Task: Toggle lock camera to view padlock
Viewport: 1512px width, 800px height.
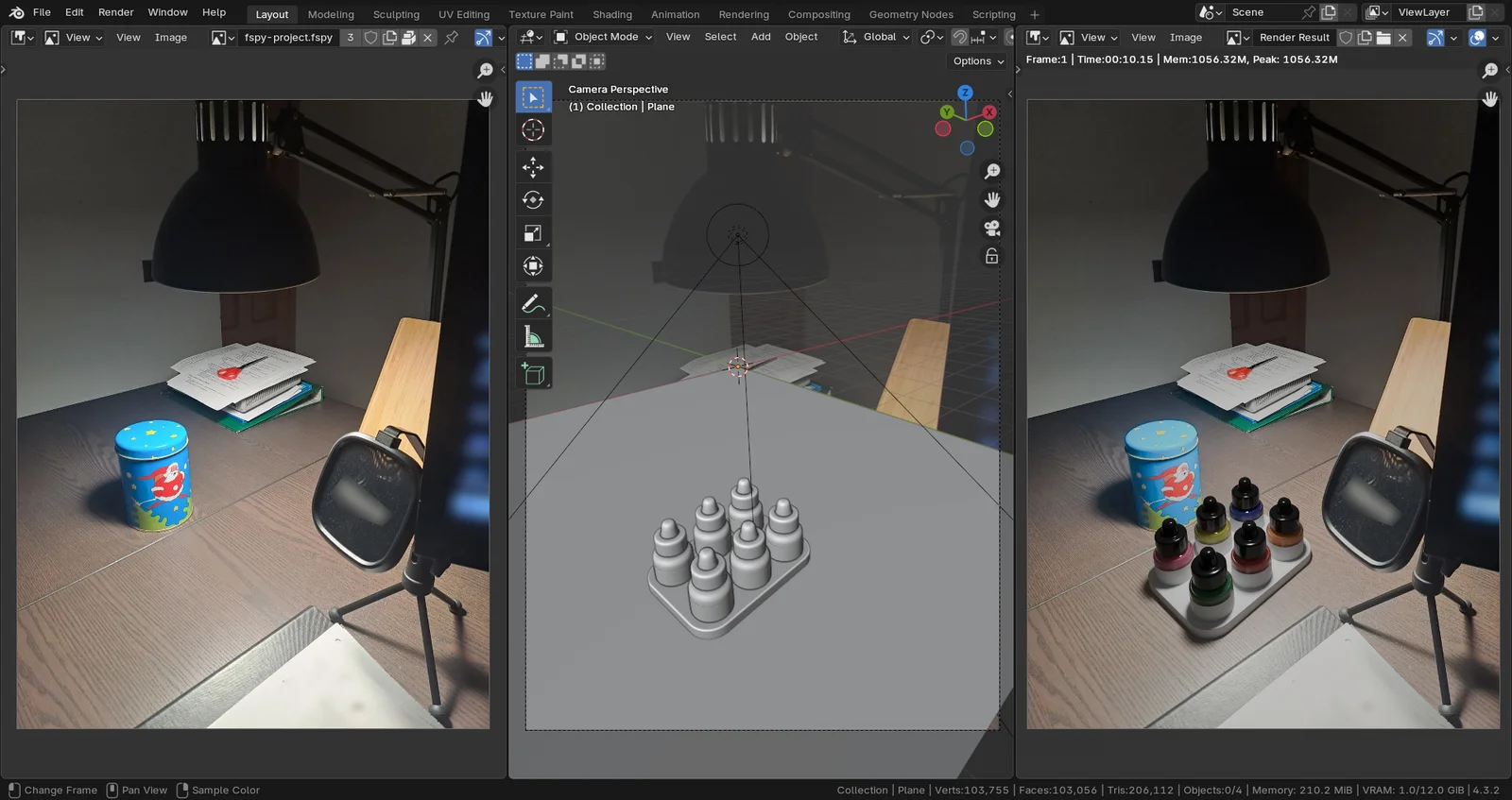Action: (991, 256)
